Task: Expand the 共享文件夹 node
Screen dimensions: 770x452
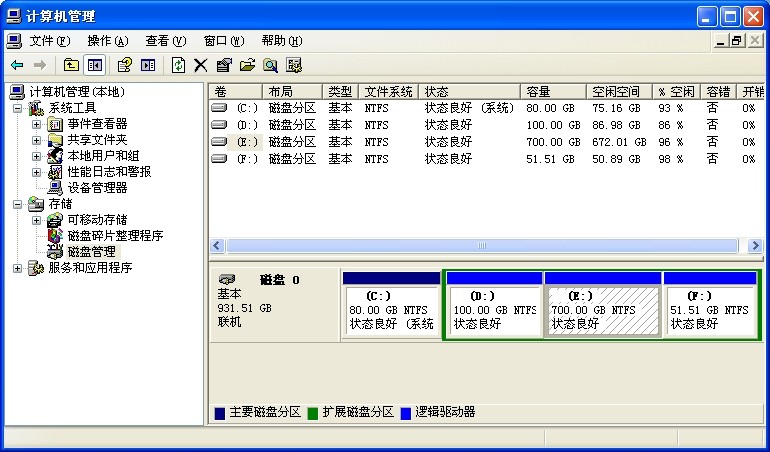Action: pyautogui.click(x=36, y=141)
